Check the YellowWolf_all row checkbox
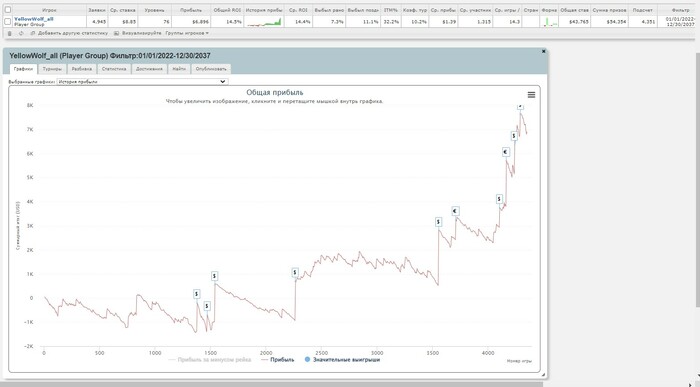Screen dimensions: 700x387 (8, 21)
